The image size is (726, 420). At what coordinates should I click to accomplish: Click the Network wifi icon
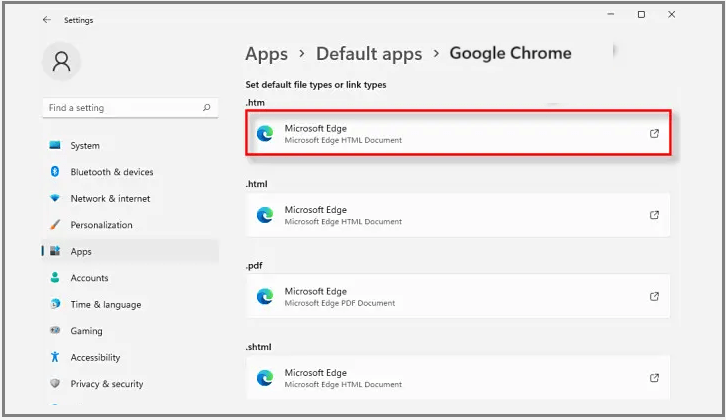pyautogui.click(x=55, y=198)
